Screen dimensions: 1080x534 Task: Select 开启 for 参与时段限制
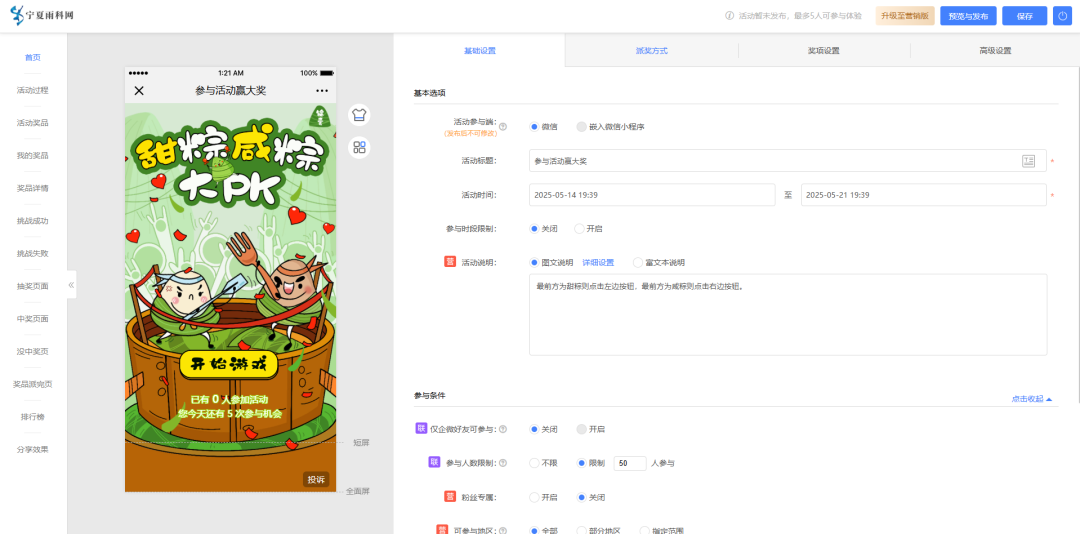(579, 228)
